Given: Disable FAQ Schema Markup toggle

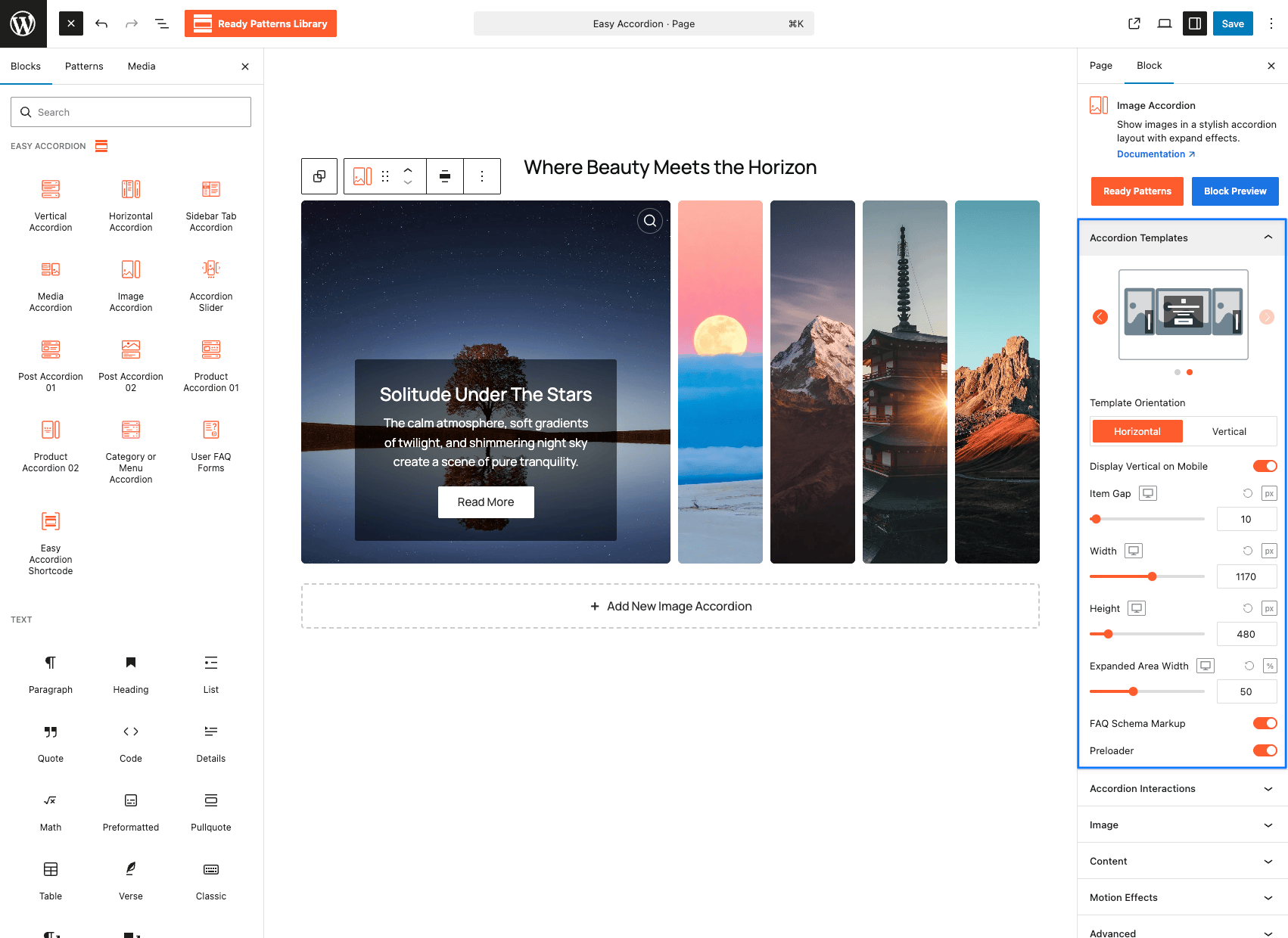Looking at the screenshot, I should 1265,723.
